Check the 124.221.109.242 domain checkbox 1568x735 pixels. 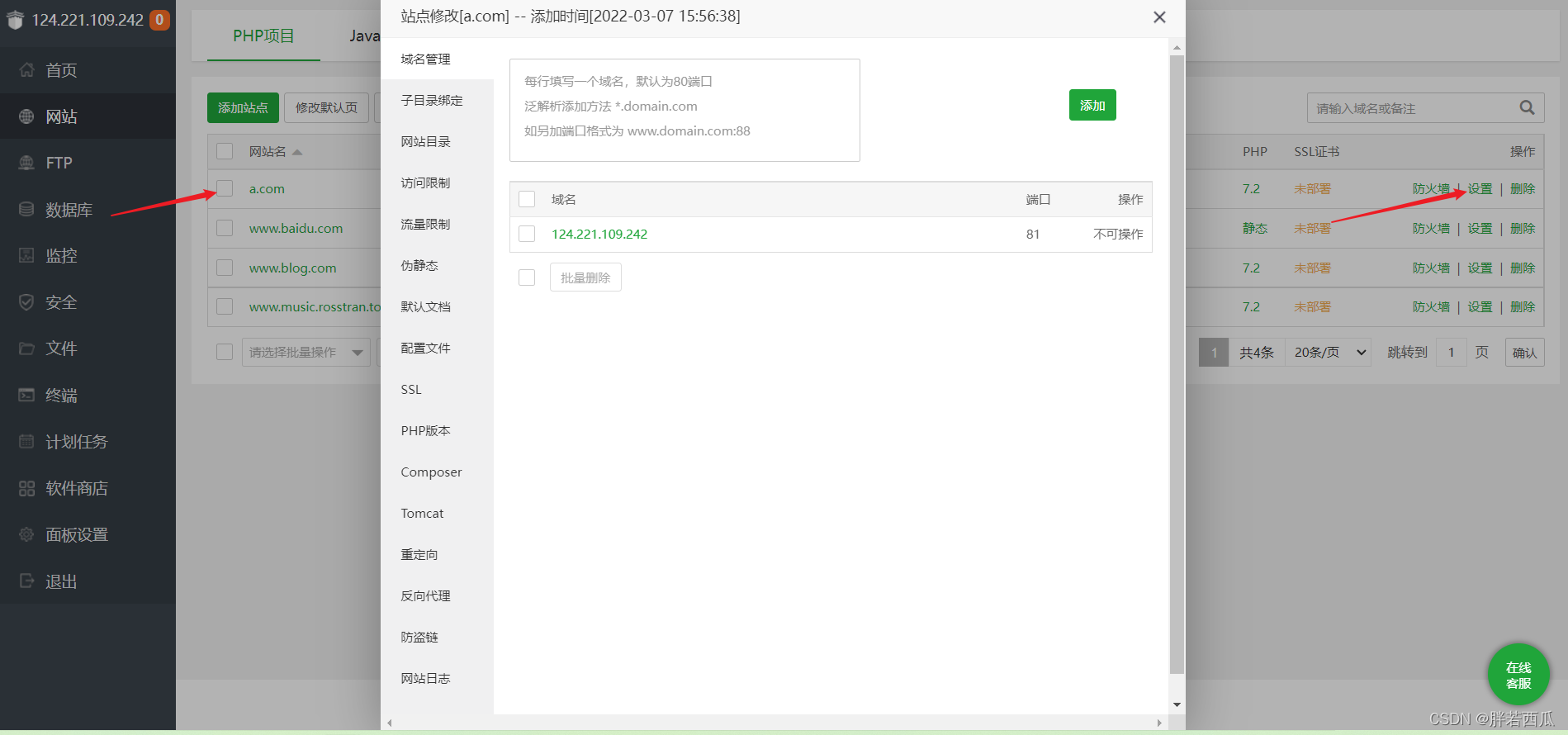(527, 234)
